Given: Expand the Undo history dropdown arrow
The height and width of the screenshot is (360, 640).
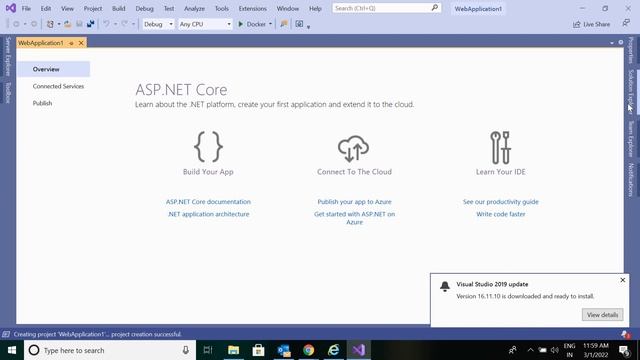Looking at the screenshot, I should click(x=115, y=24).
